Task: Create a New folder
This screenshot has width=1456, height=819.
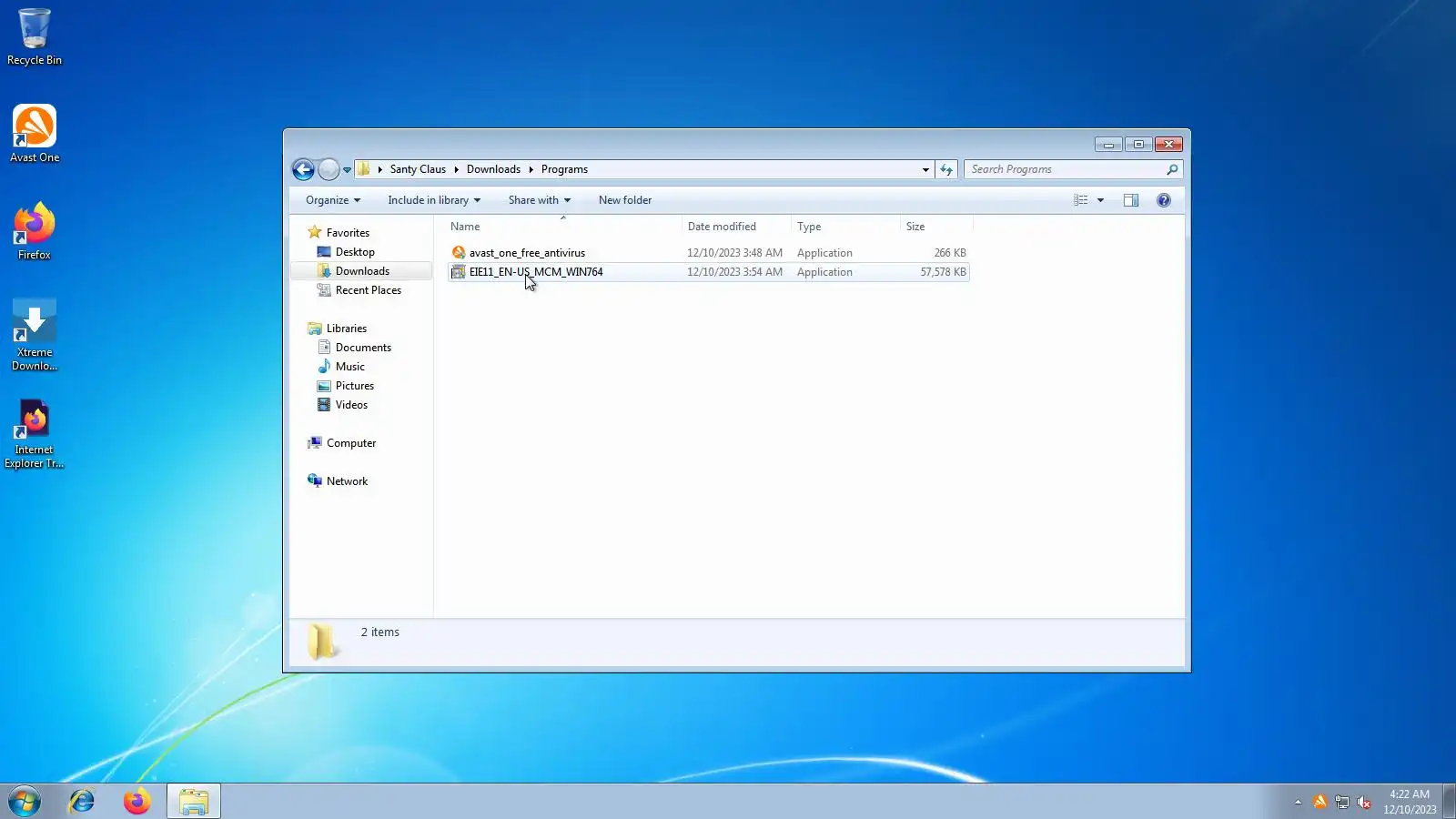Action: point(625,200)
